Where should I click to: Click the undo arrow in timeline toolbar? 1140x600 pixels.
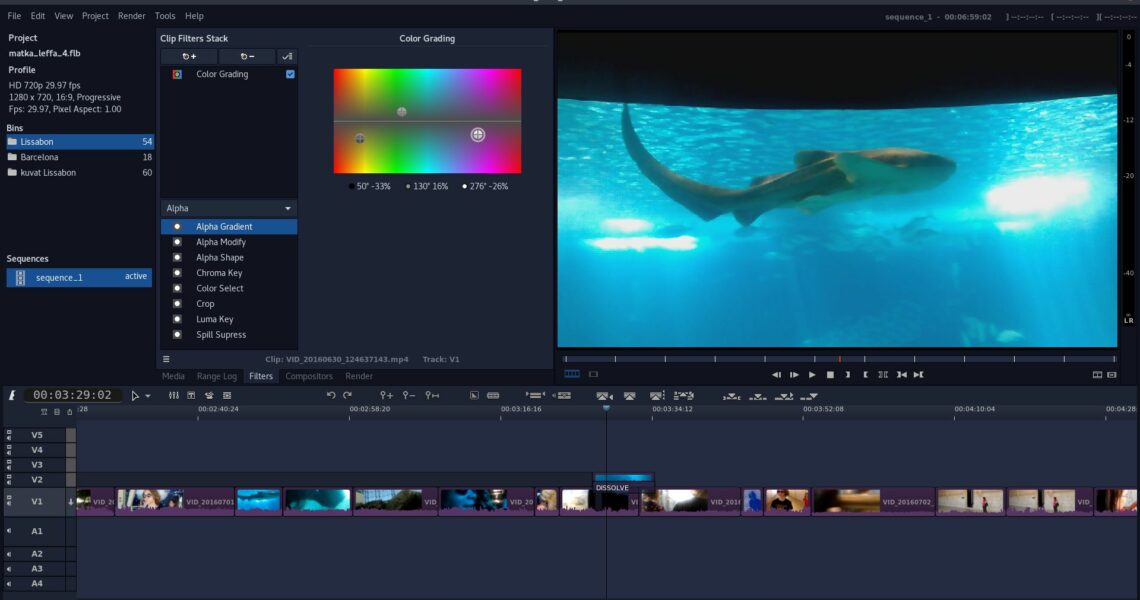pyautogui.click(x=331, y=396)
